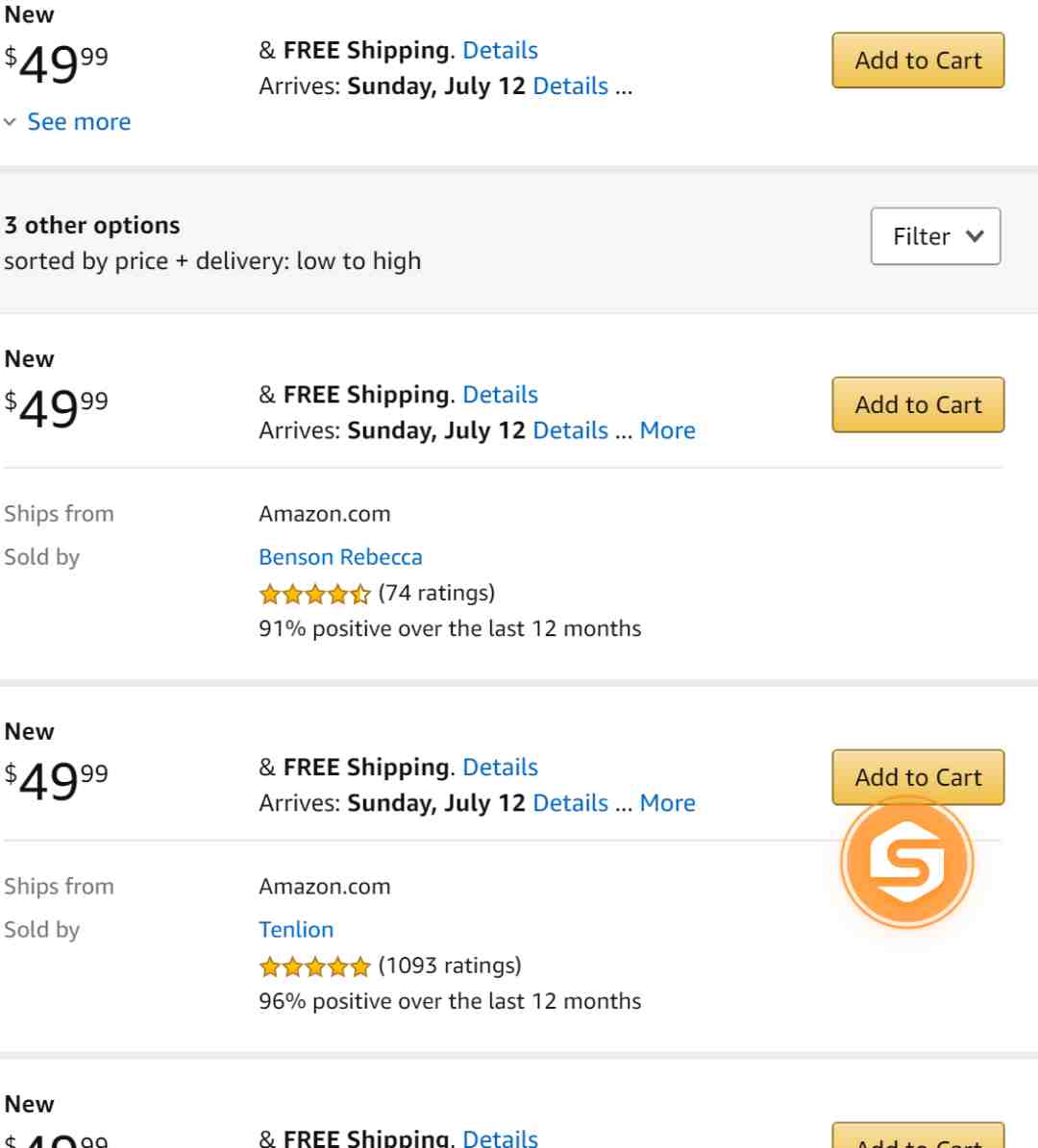
Task: Open FREE Shipping Details in bottom offer
Action: (501, 1137)
